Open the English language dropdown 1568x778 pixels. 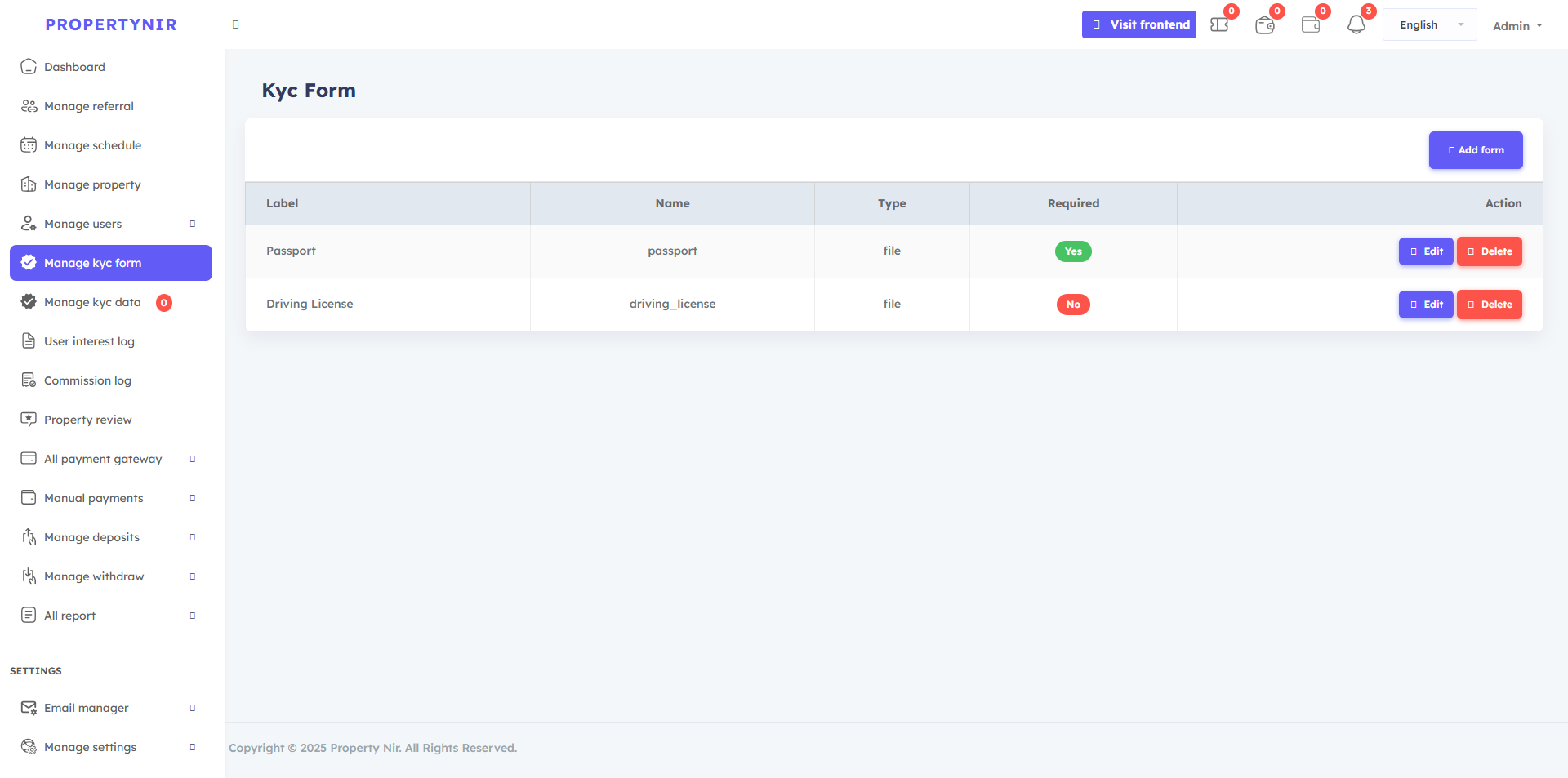[x=1429, y=25]
